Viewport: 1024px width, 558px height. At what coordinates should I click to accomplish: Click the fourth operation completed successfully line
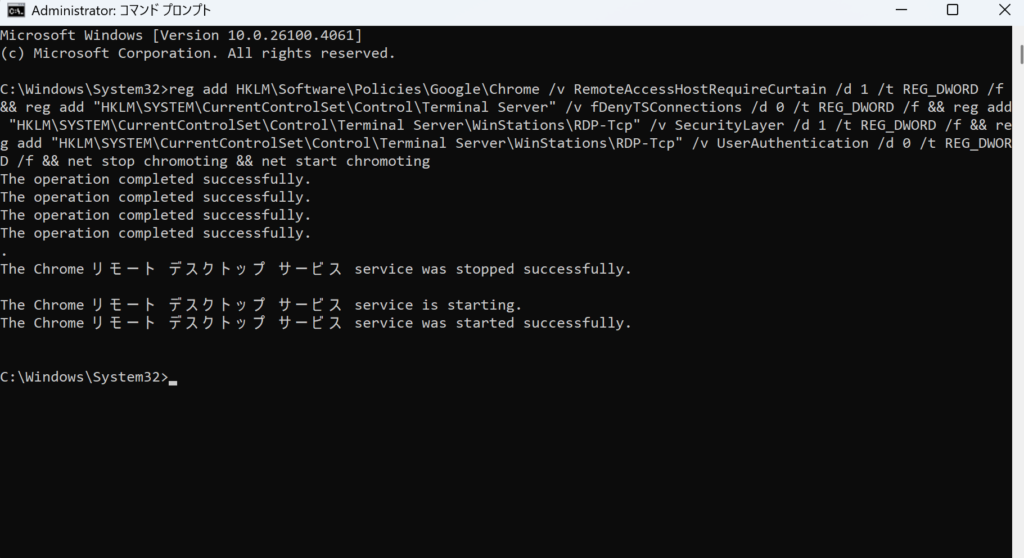pyautogui.click(x=155, y=233)
